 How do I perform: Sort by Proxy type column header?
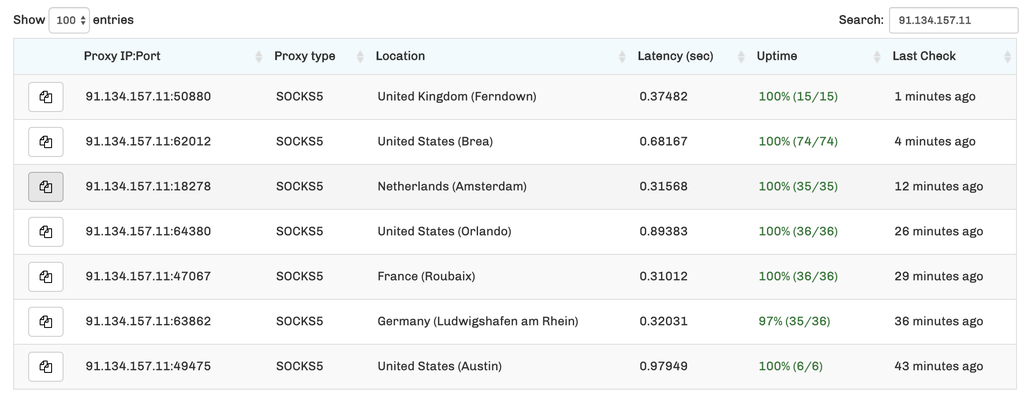click(x=305, y=56)
